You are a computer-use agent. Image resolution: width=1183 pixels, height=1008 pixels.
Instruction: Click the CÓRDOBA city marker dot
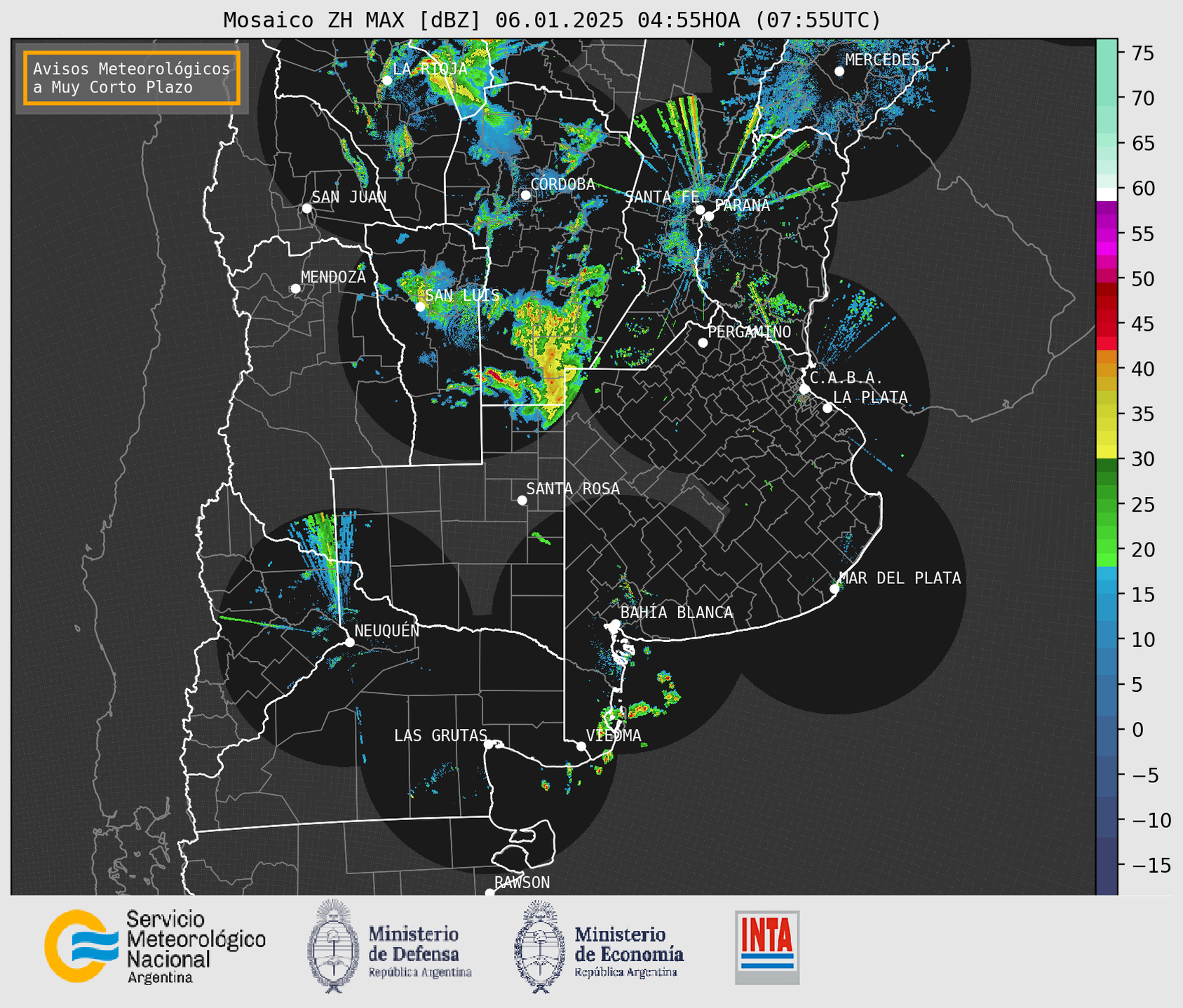[x=525, y=195]
